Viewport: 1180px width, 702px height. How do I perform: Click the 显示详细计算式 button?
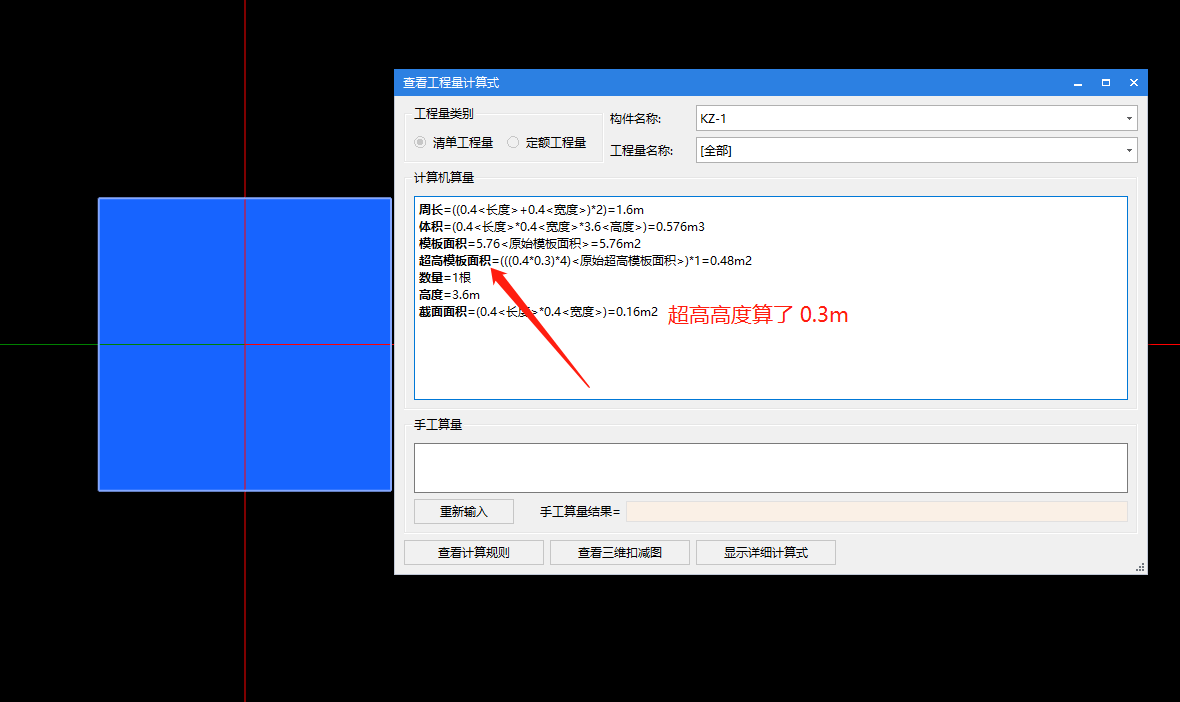point(765,552)
